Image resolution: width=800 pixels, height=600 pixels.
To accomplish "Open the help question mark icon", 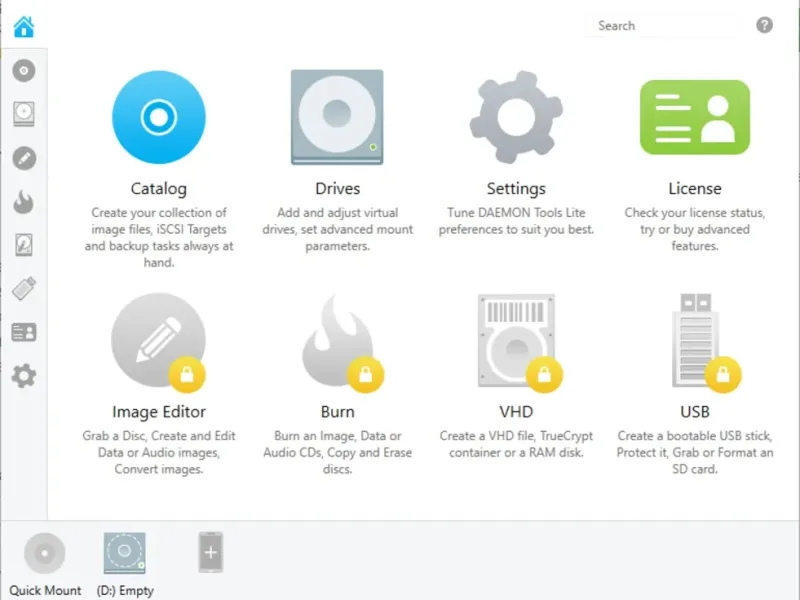I will [x=764, y=25].
